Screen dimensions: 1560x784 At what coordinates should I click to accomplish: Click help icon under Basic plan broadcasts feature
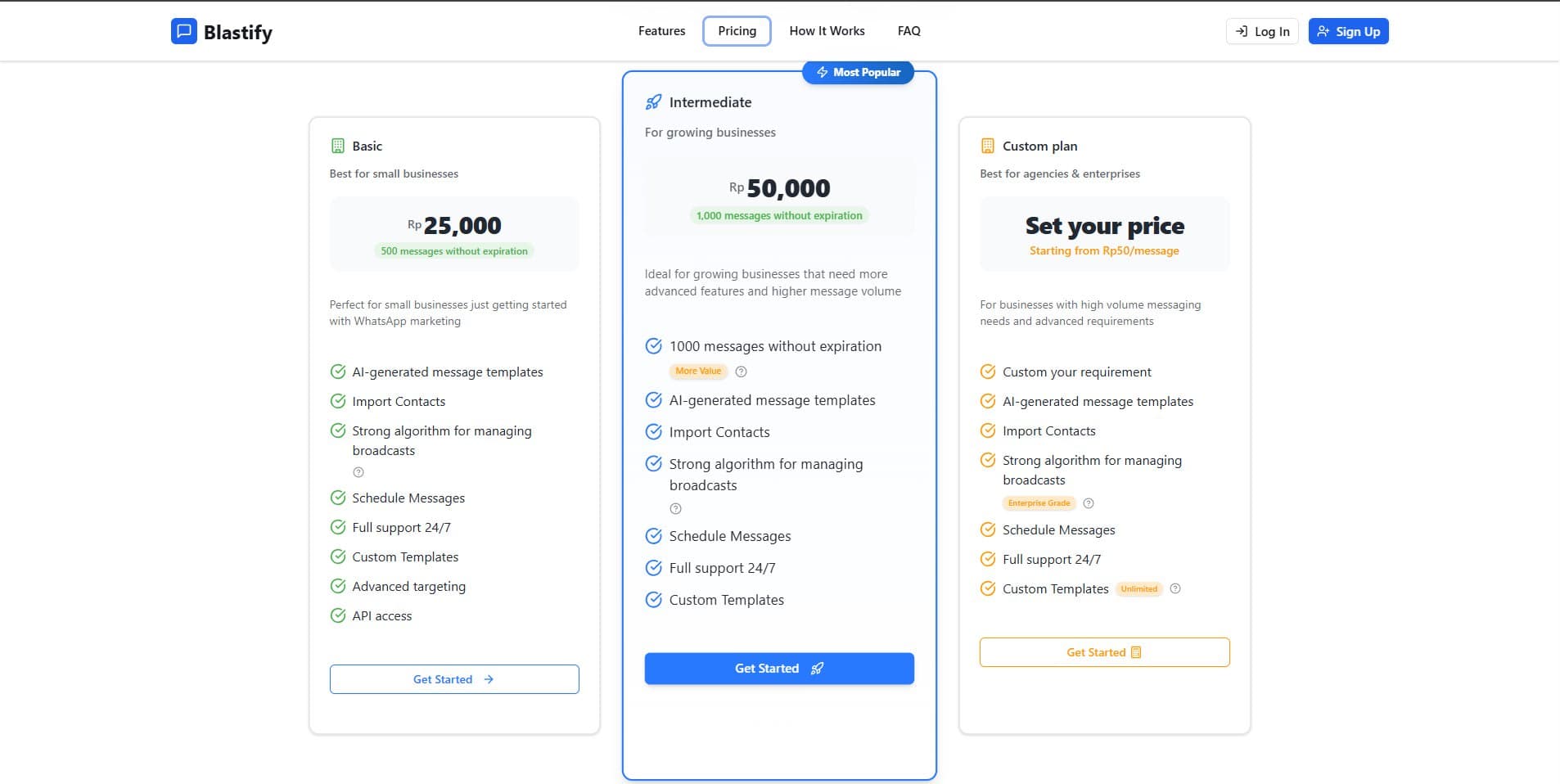pyautogui.click(x=358, y=472)
